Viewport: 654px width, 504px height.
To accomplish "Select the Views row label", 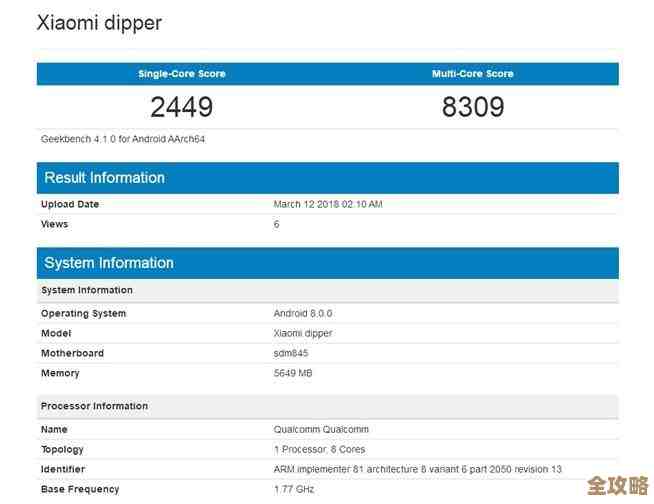I will point(54,224).
